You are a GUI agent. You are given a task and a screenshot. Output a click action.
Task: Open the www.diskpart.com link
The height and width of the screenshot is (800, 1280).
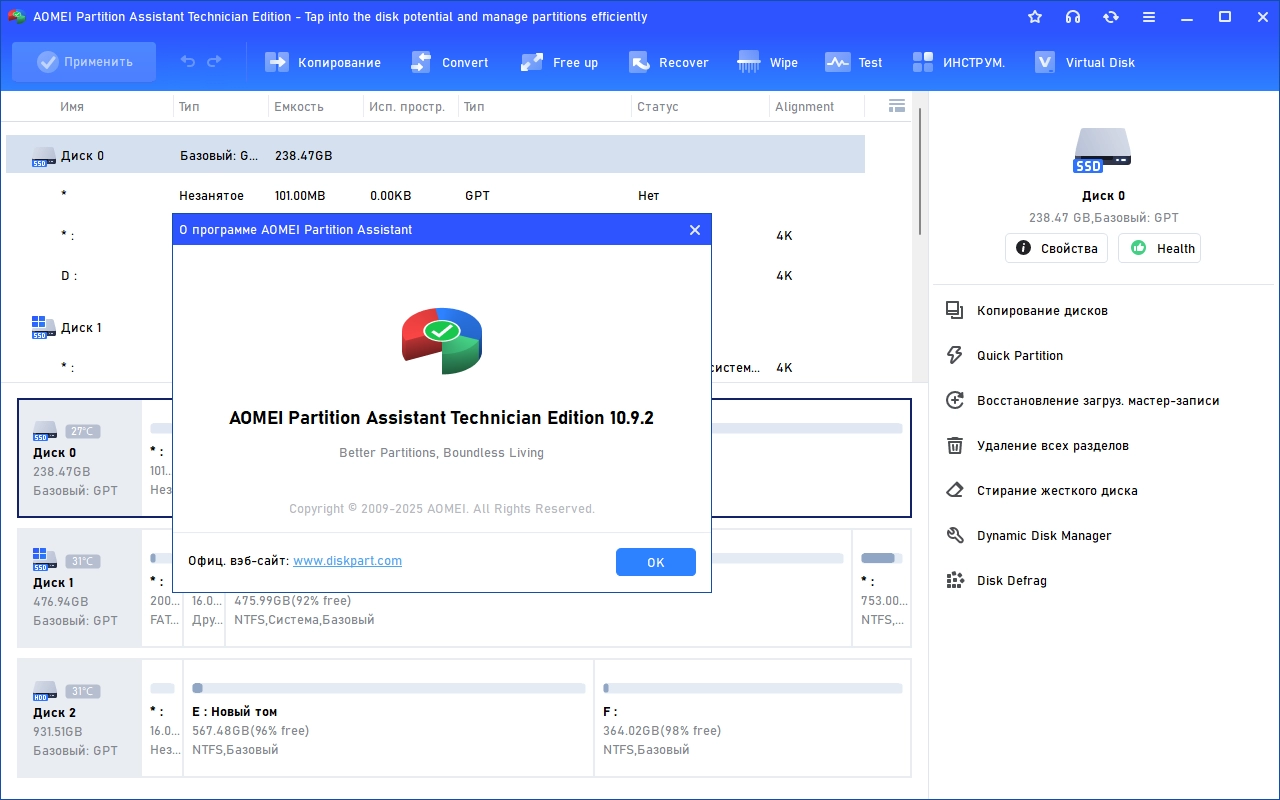pyautogui.click(x=347, y=561)
